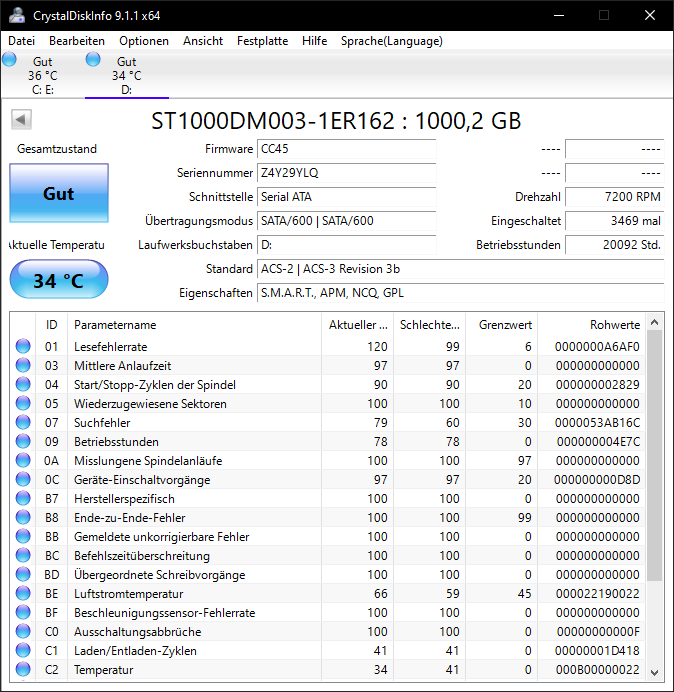Click the status orb for Übergeordnete Schreibvorgänge row
674x692 pixels.
tap(23, 574)
